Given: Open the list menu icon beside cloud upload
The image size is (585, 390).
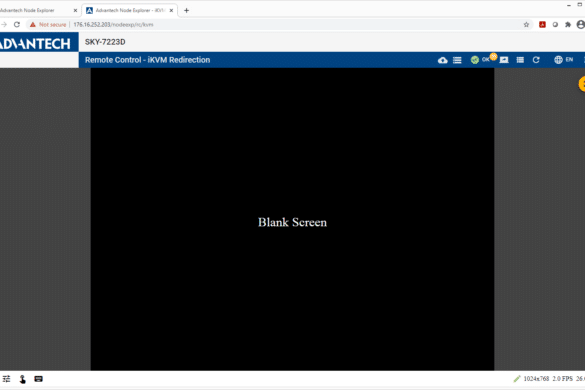Looking at the screenshot, I should 457,60.
